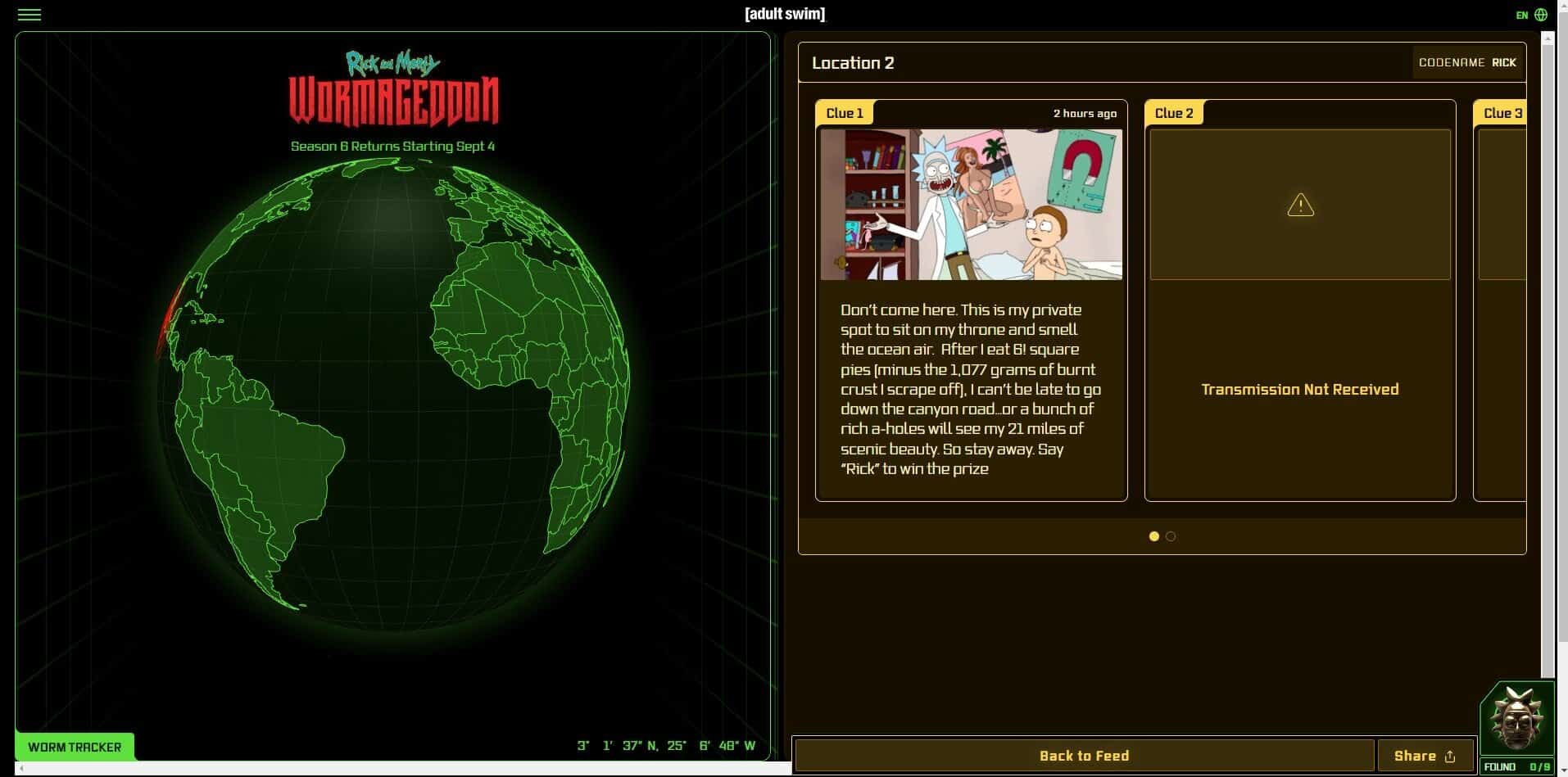Screen dimensions: 1568x777
Task: Click the CODENAME RICK badge
Action: point(1466,62)
